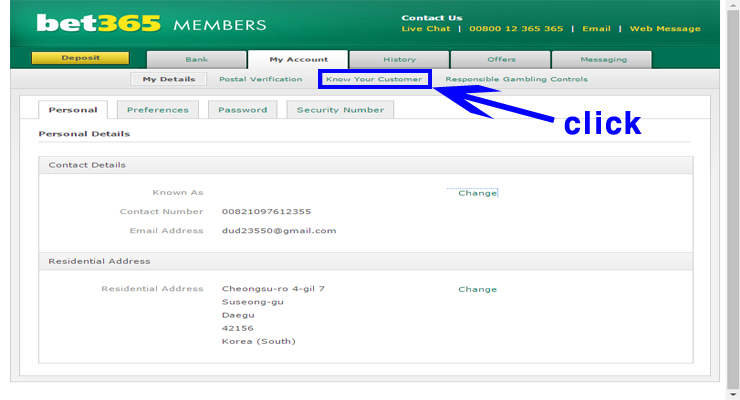Open Know Your Customer section
Image resolution: width=740 pixels, height=400 pixels.
[x=374, y=79]
